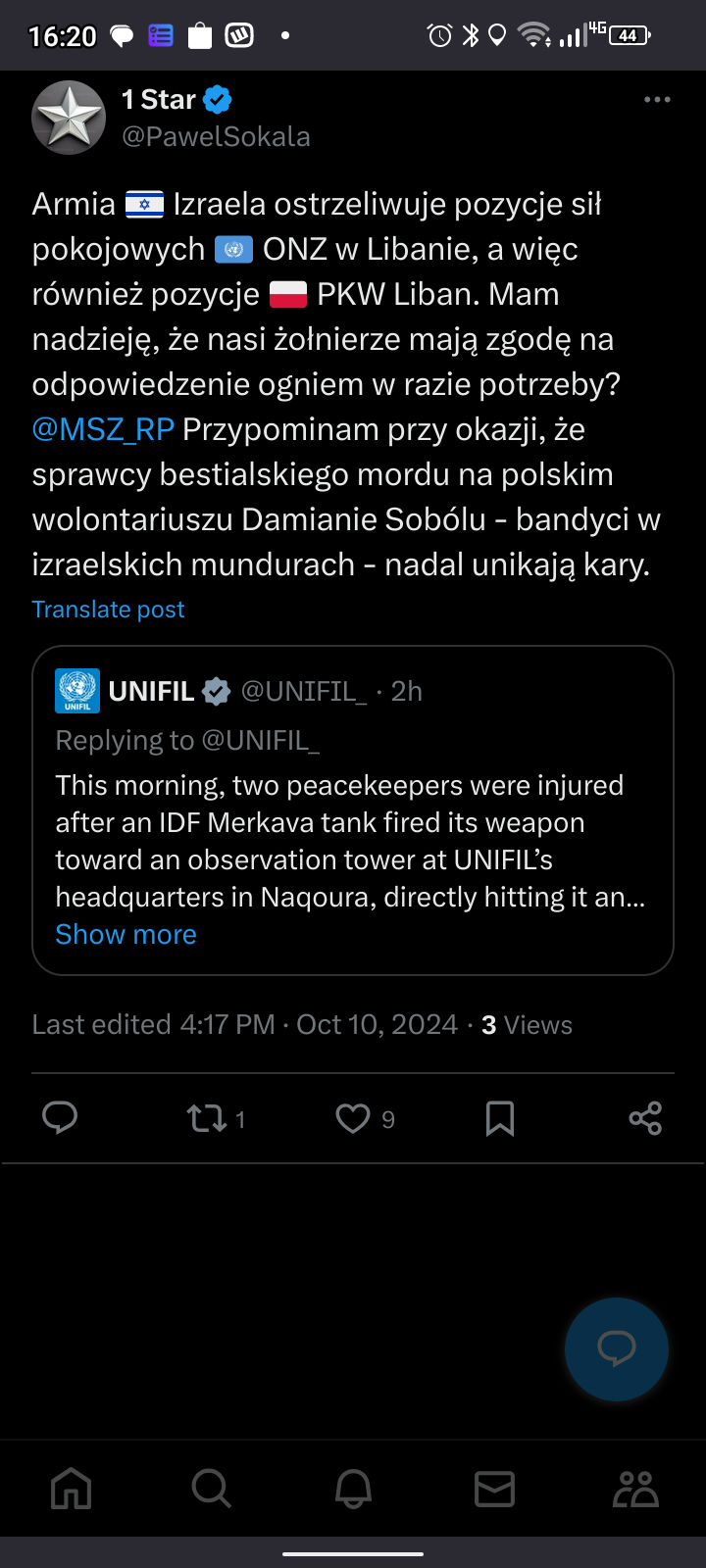View the post's Views count analytics
This screenshot has height=1568, width=706.
tap(527, 1025)
